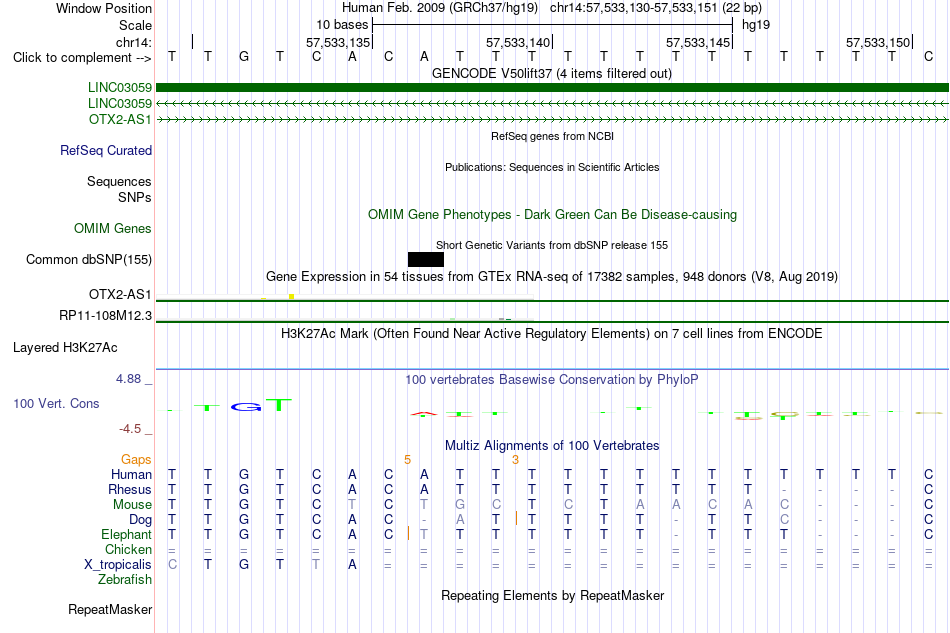Click the Common dbSNP(155) label
Image resolution: width=950 pixels, height=633 pixels.
click(x=88, y=259)
